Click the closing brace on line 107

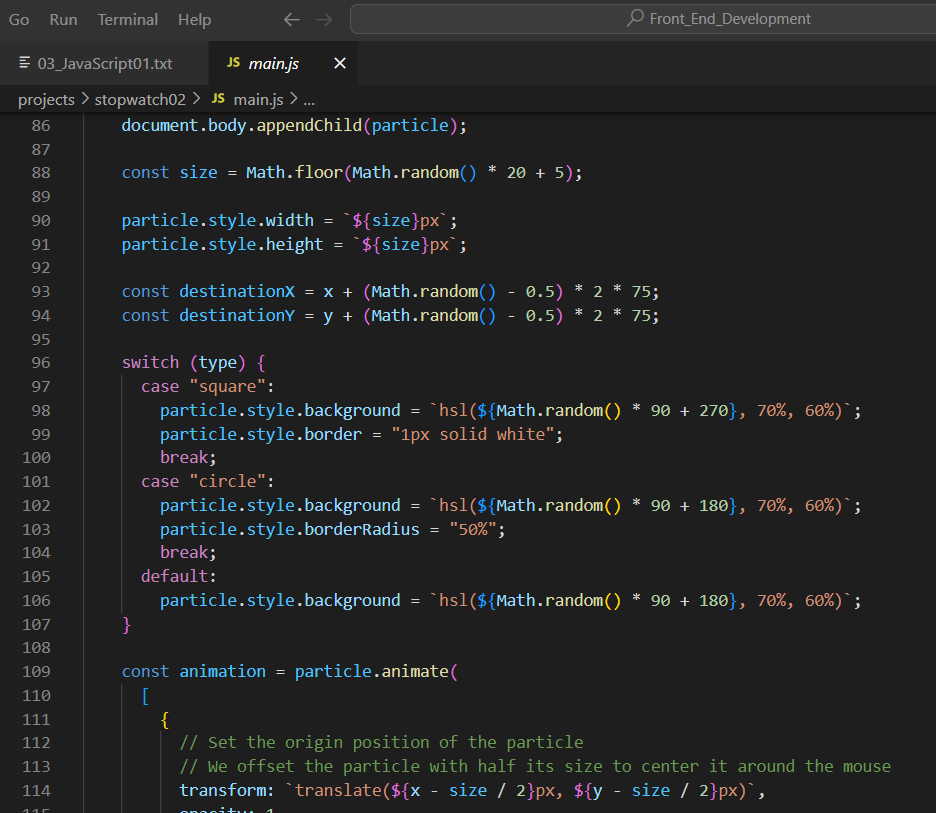(x=126, y=624)
